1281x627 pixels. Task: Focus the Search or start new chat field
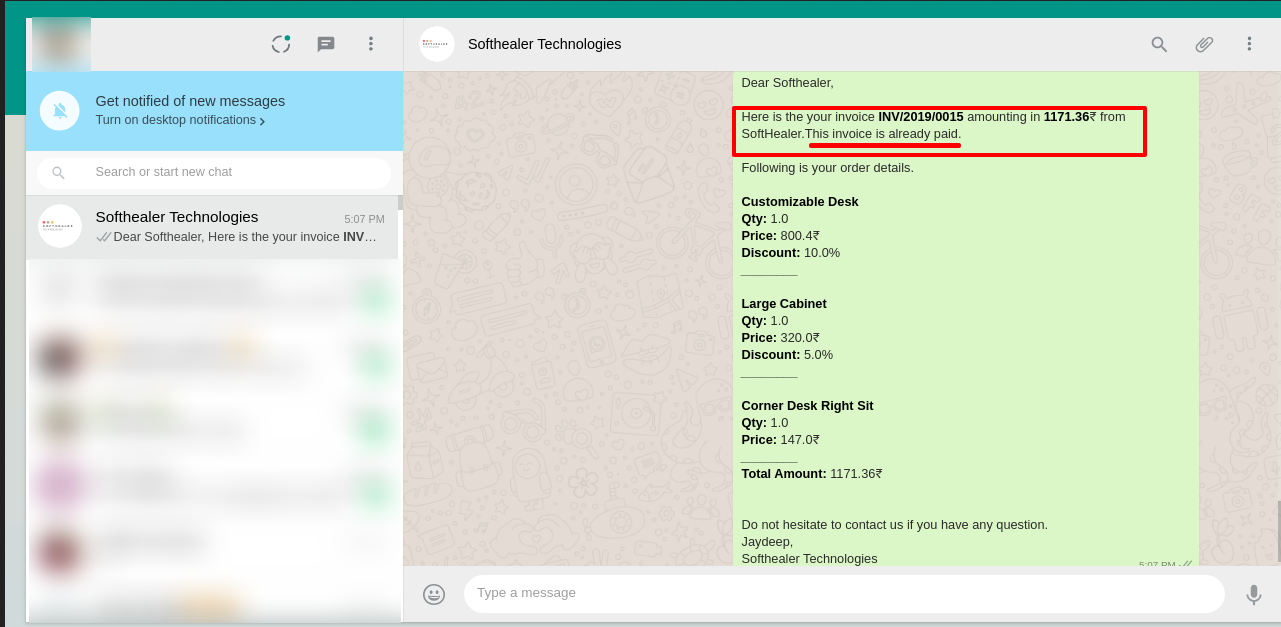tap(214, 173)
